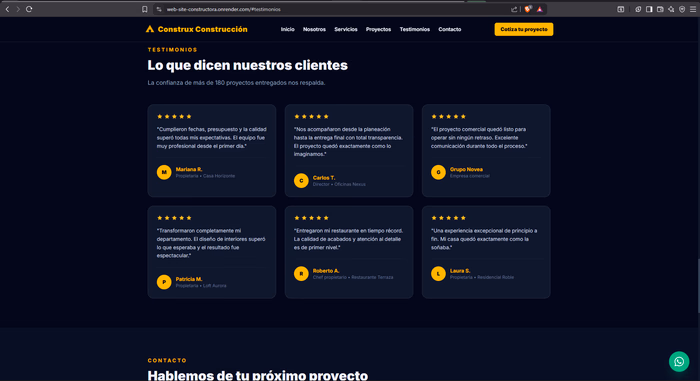Jump to Contacto from the navbar
The height and width of the screenshot is (381, 700).
(450, 29)
